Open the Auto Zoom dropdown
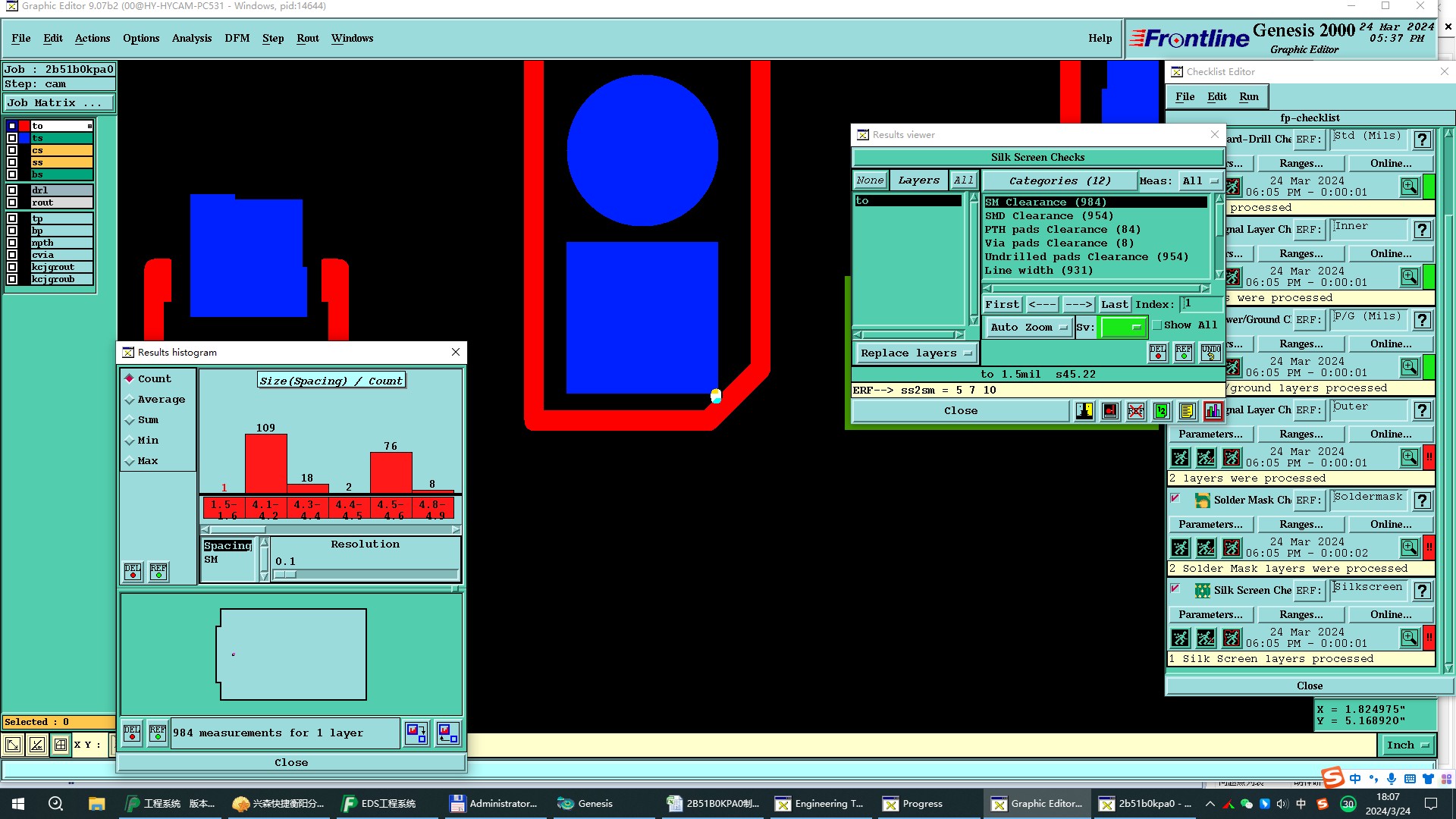This screenshot has height=819, width=1456. point(1028,328)
